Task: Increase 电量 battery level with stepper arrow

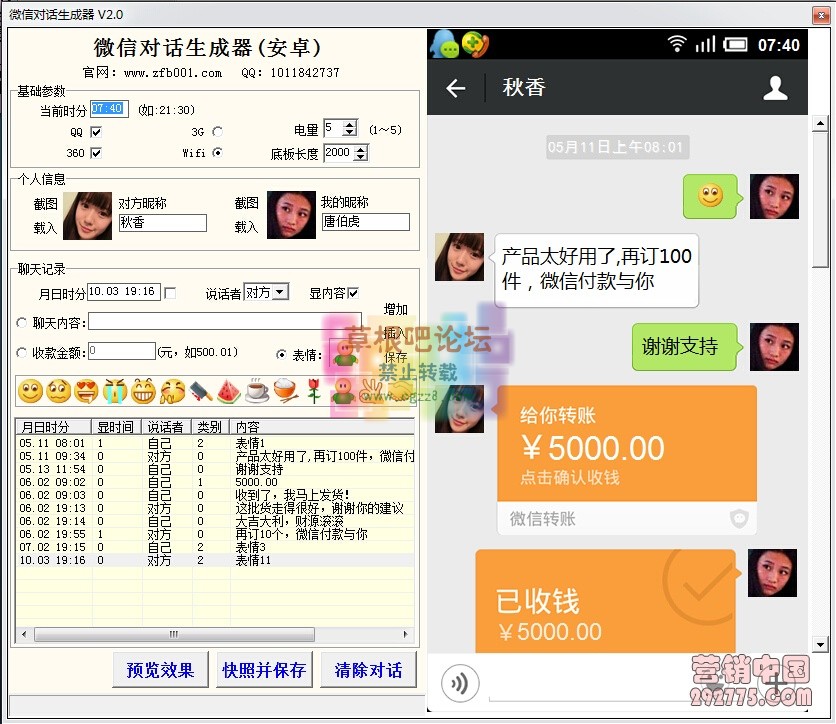Action: (349, 127)
